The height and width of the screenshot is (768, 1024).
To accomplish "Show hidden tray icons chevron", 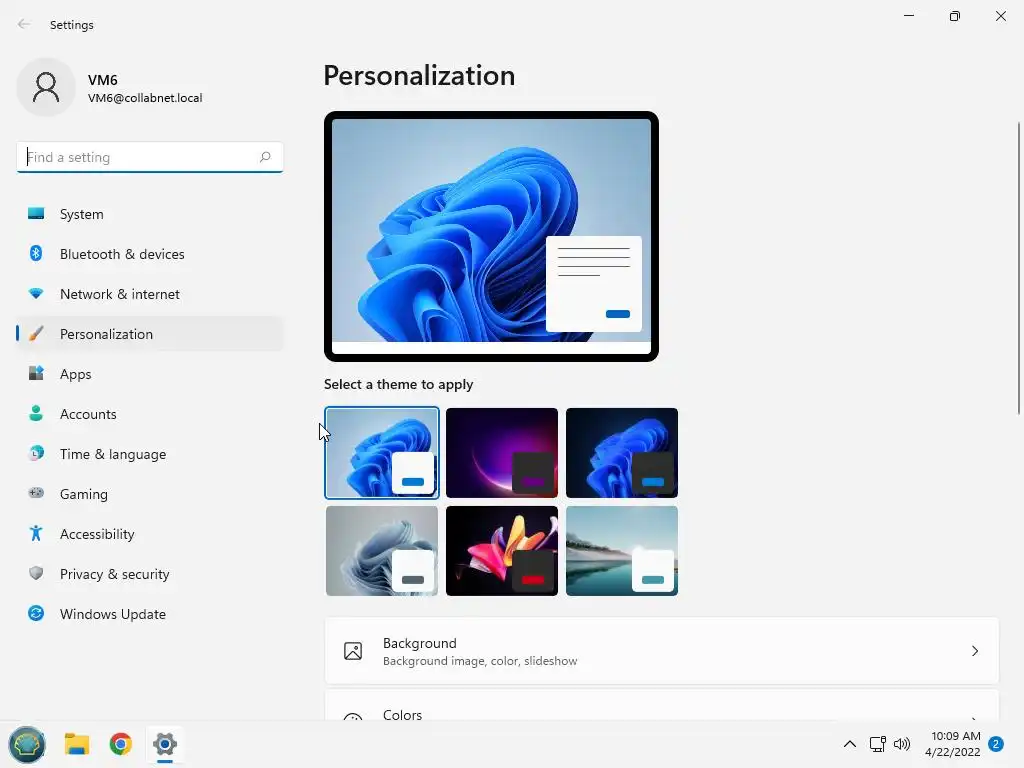I will click(x=850, y=744).
